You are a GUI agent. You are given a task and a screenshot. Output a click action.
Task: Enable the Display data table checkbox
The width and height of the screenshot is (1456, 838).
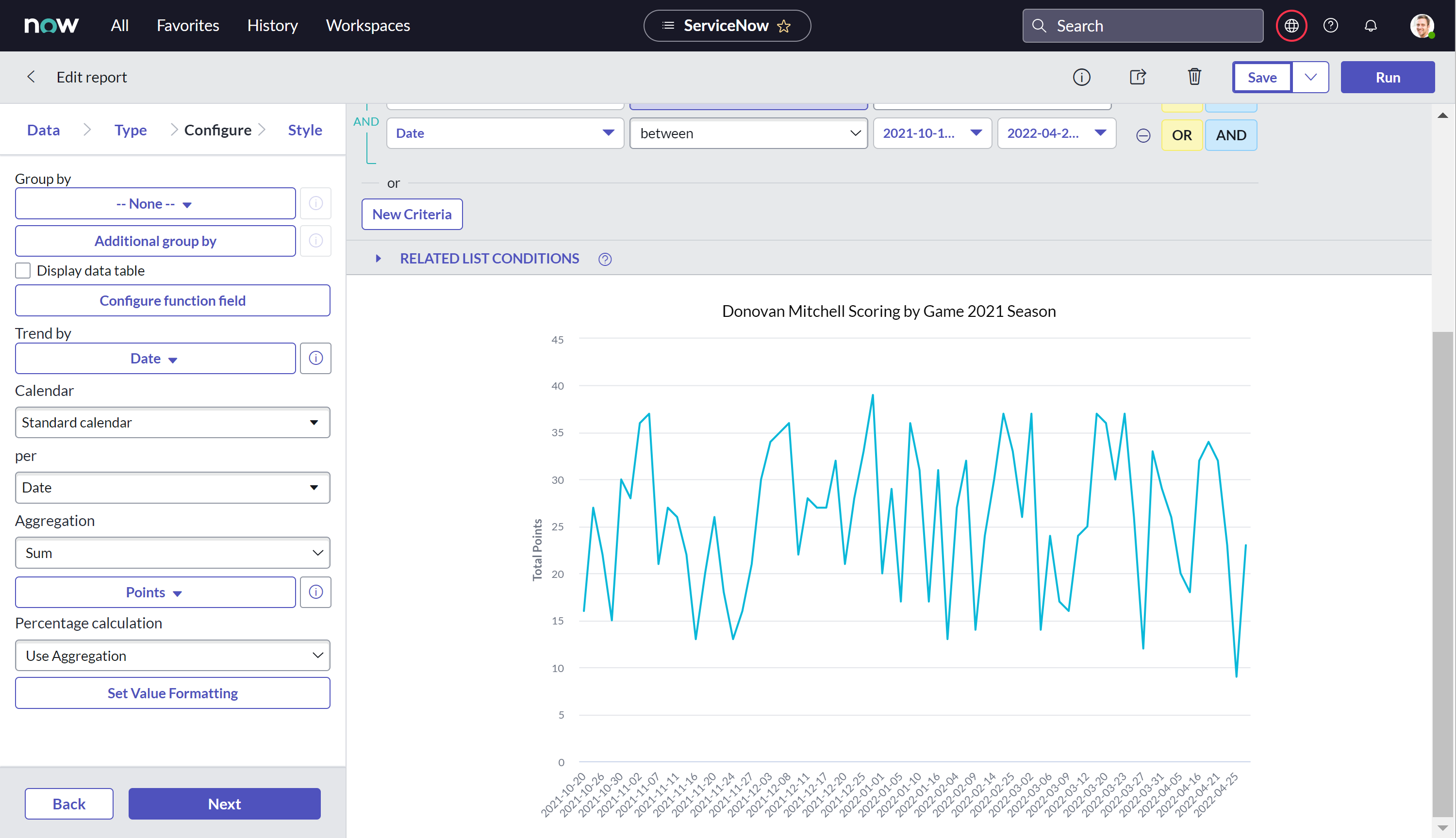point(23,270)
